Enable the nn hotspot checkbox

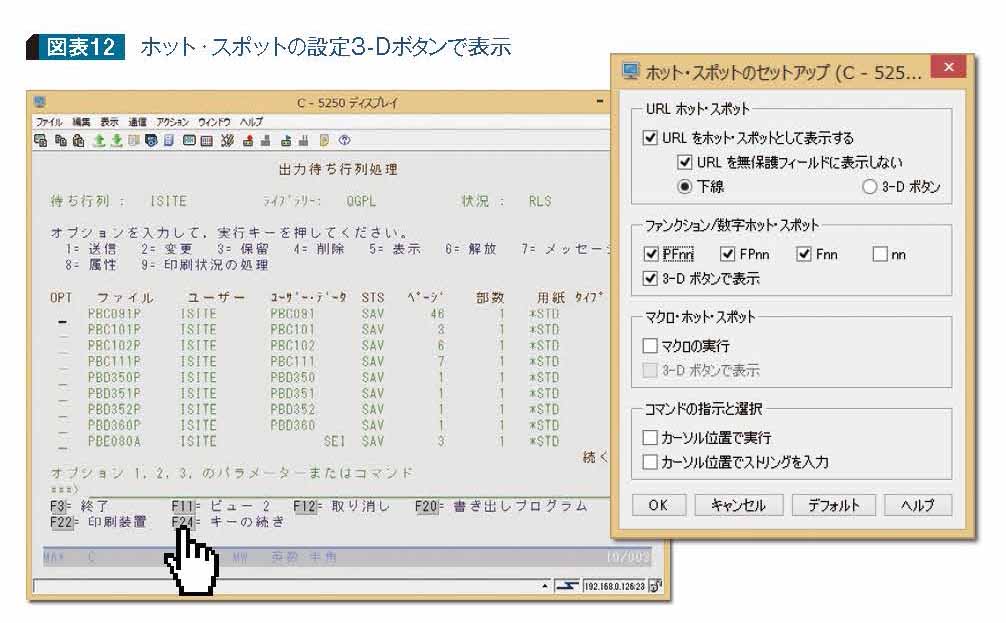(x=880, y=255)
